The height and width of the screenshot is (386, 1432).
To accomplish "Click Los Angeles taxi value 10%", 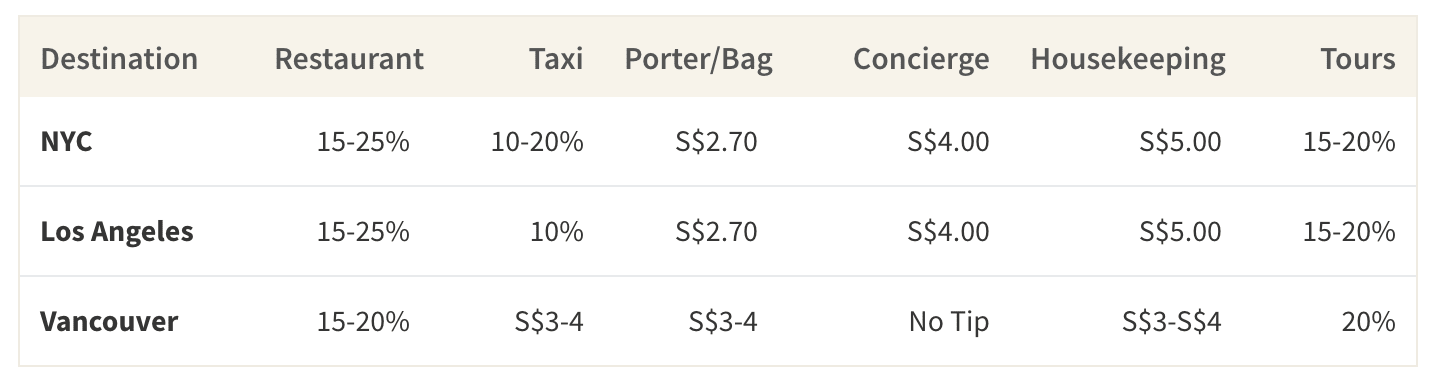I will click(x=557, y=232).
